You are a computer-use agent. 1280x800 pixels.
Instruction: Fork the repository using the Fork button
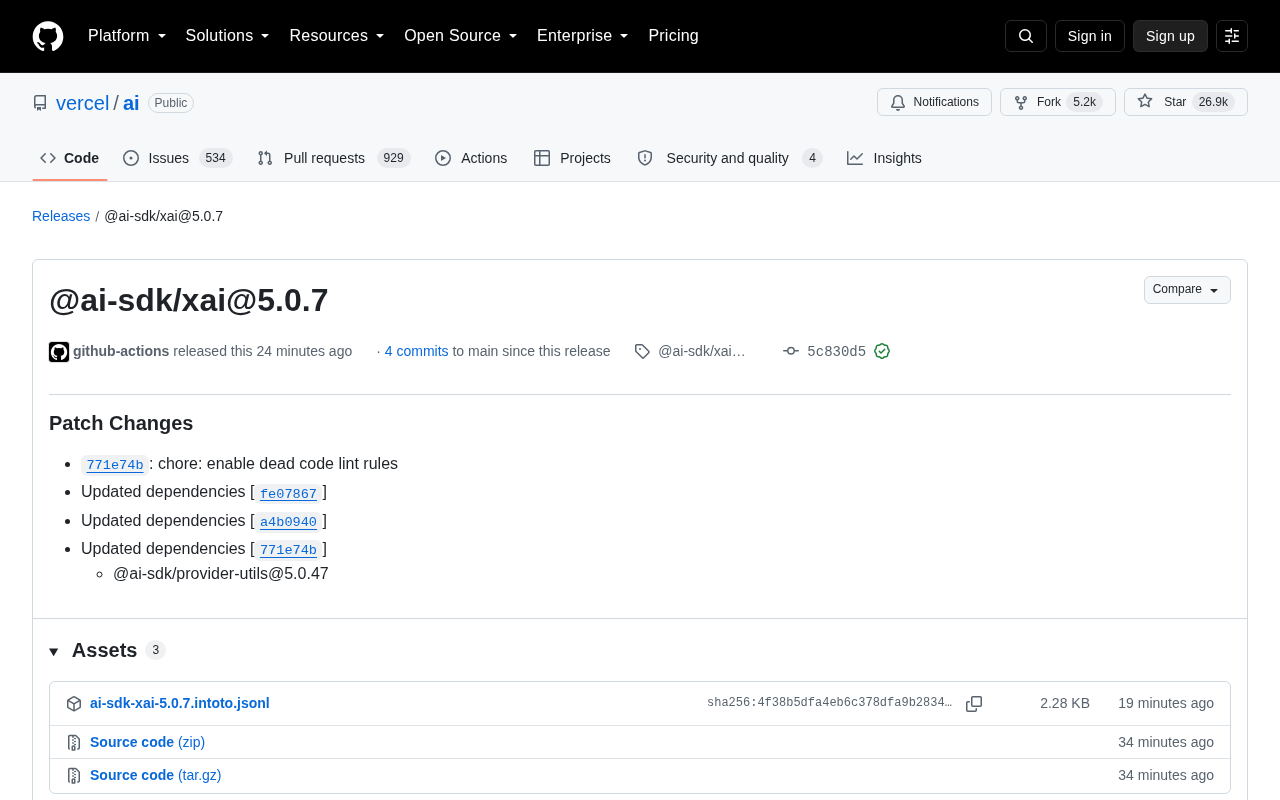tap(1058, 102)
